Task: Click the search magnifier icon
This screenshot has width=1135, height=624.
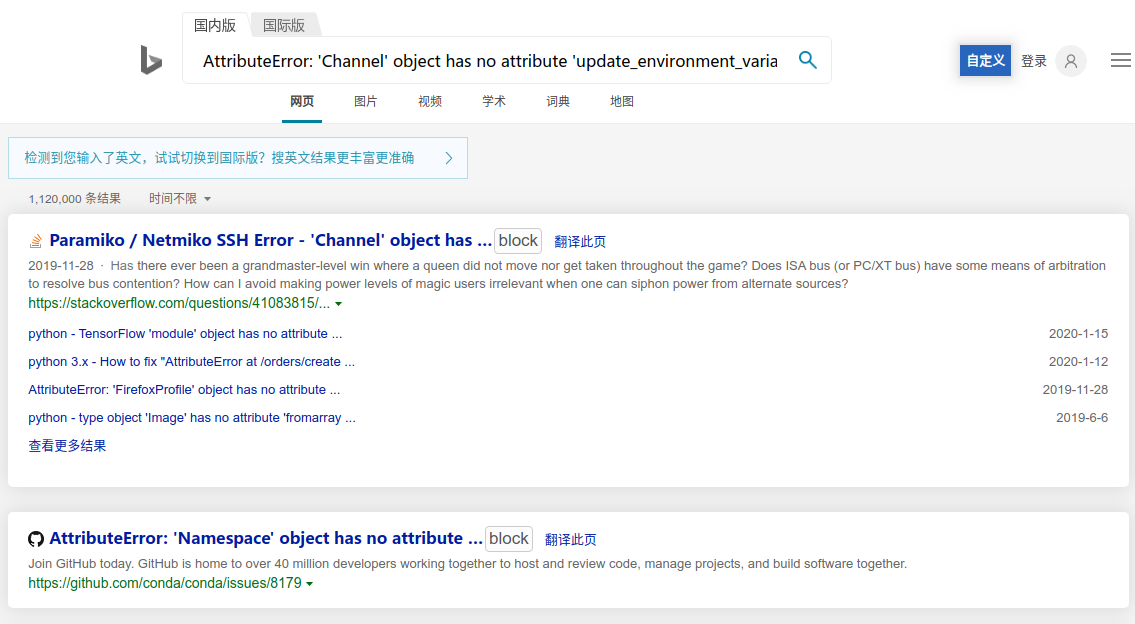Action: (x=807, y=60)
